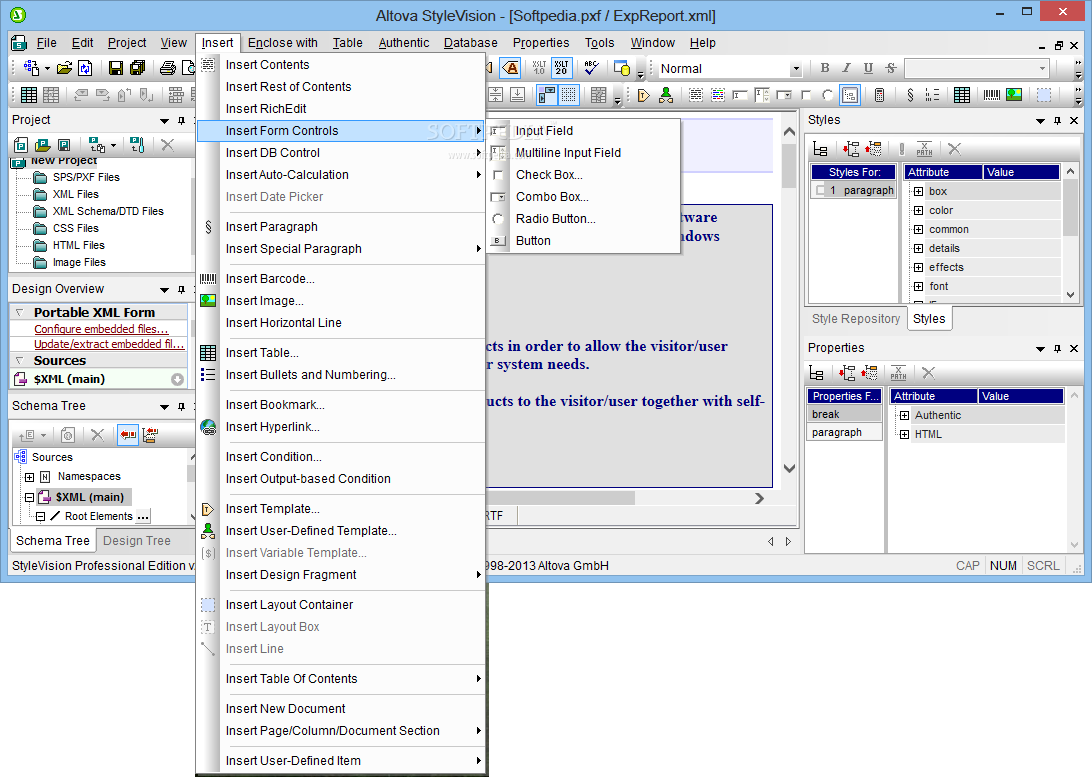The height and width of the screenshot is (777, 1092).
Task: Run the ABC spelling check icon
Action: pyautogui.click(x=592, y=68)
